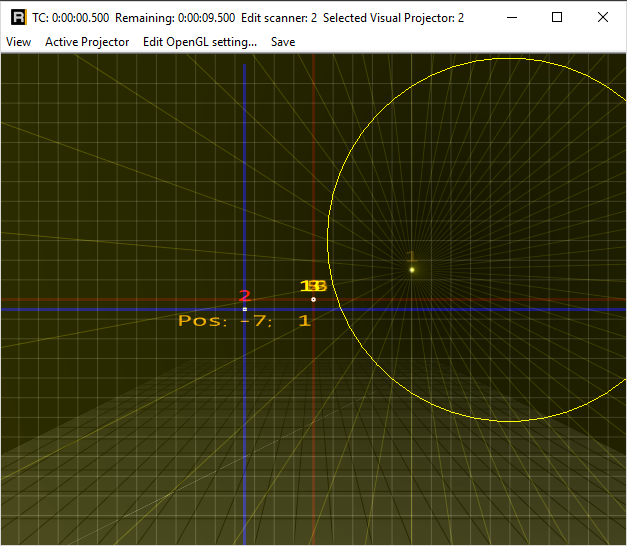Click the white handle under projector 2

click(x=245, y=309)
